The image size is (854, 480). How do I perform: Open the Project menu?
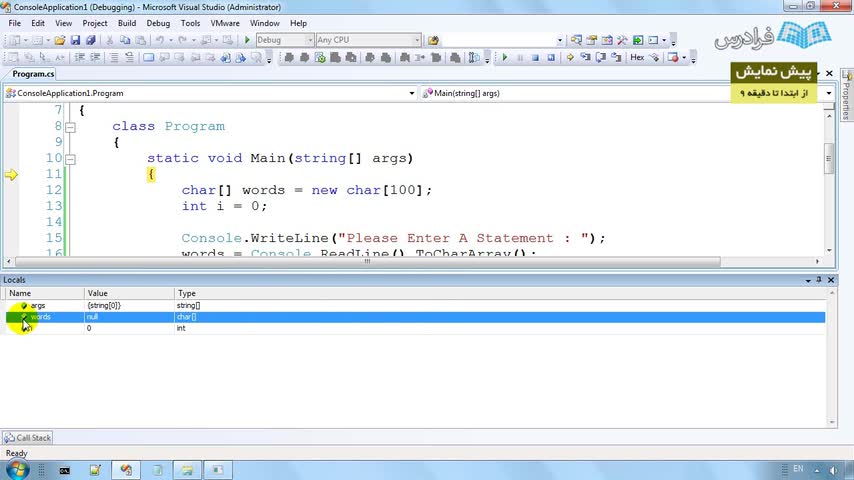[x=95, y=23]
